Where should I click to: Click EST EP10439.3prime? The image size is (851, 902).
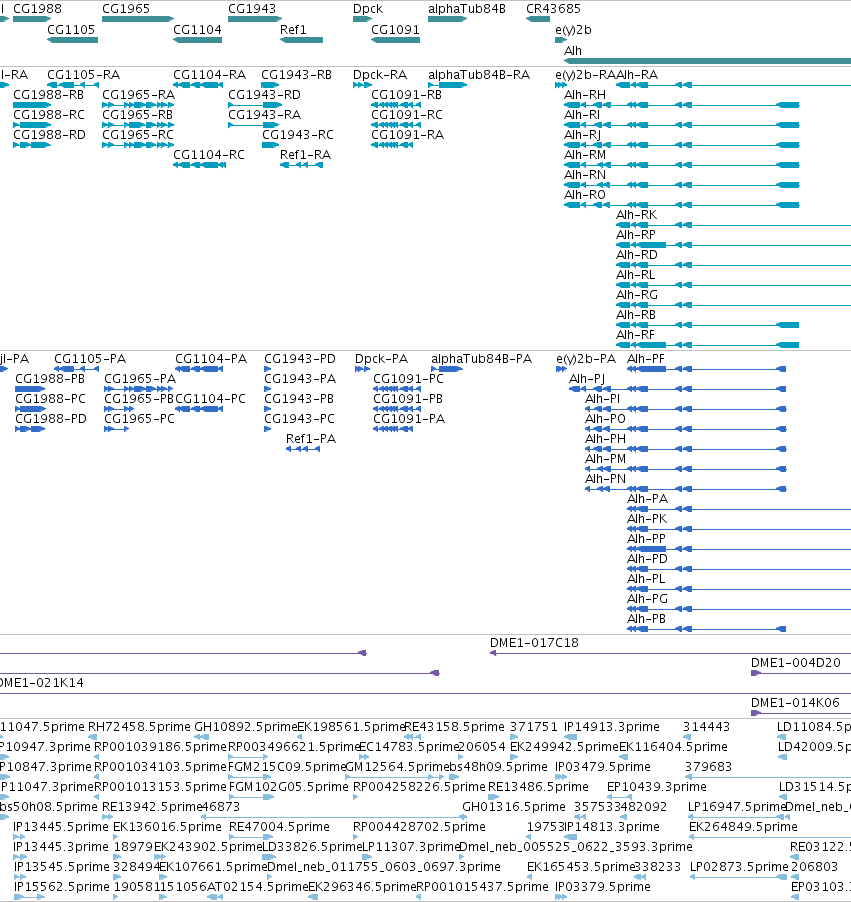point(657,787)
